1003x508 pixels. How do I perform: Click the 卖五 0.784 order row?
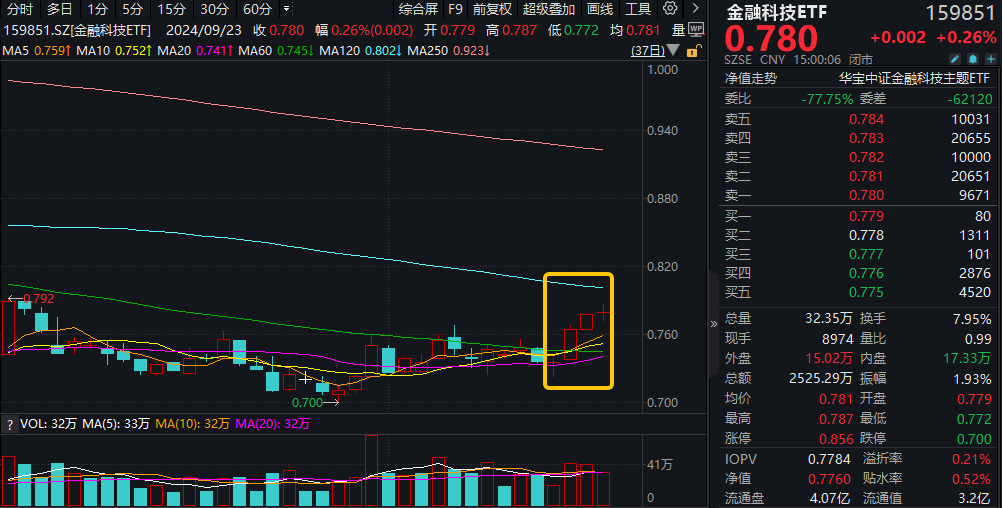point(858,119)
